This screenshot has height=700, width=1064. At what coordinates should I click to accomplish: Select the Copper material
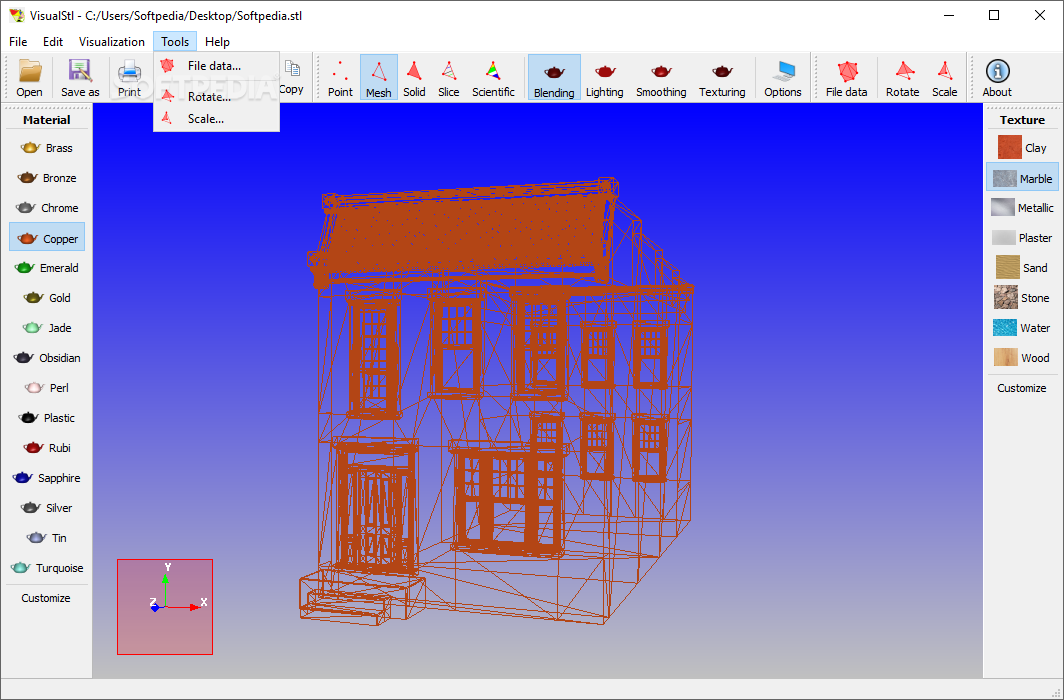point(47,238)
